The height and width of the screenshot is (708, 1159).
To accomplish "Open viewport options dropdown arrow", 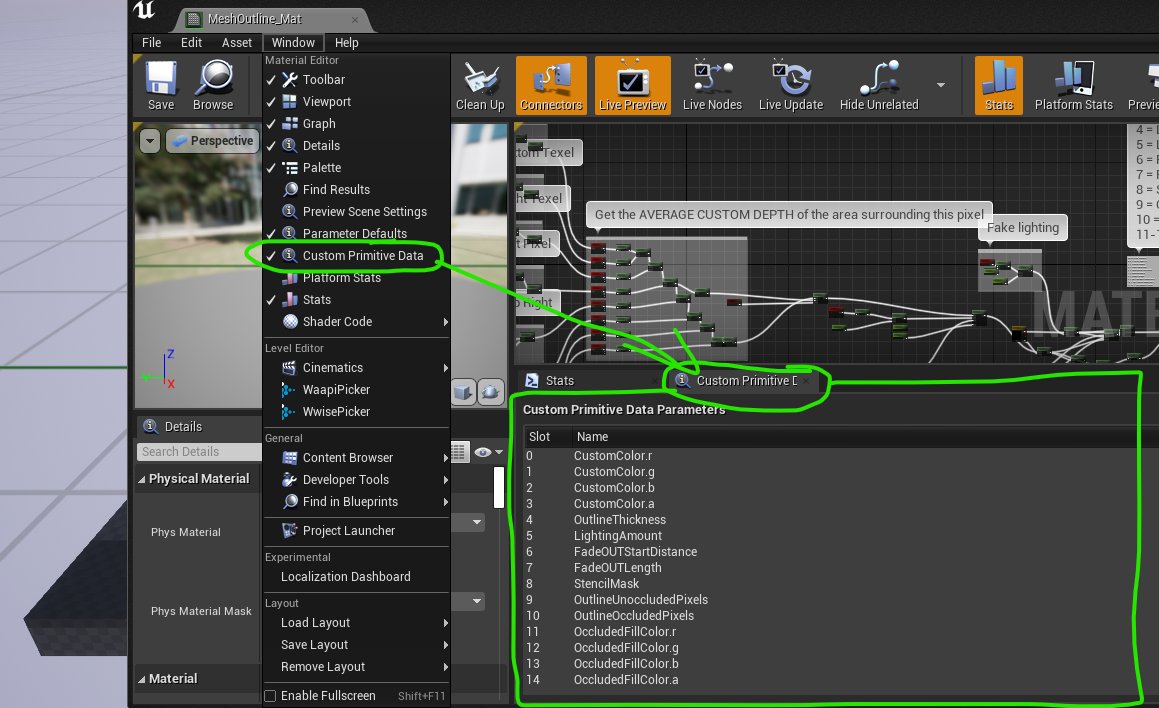I will point(149,140).
